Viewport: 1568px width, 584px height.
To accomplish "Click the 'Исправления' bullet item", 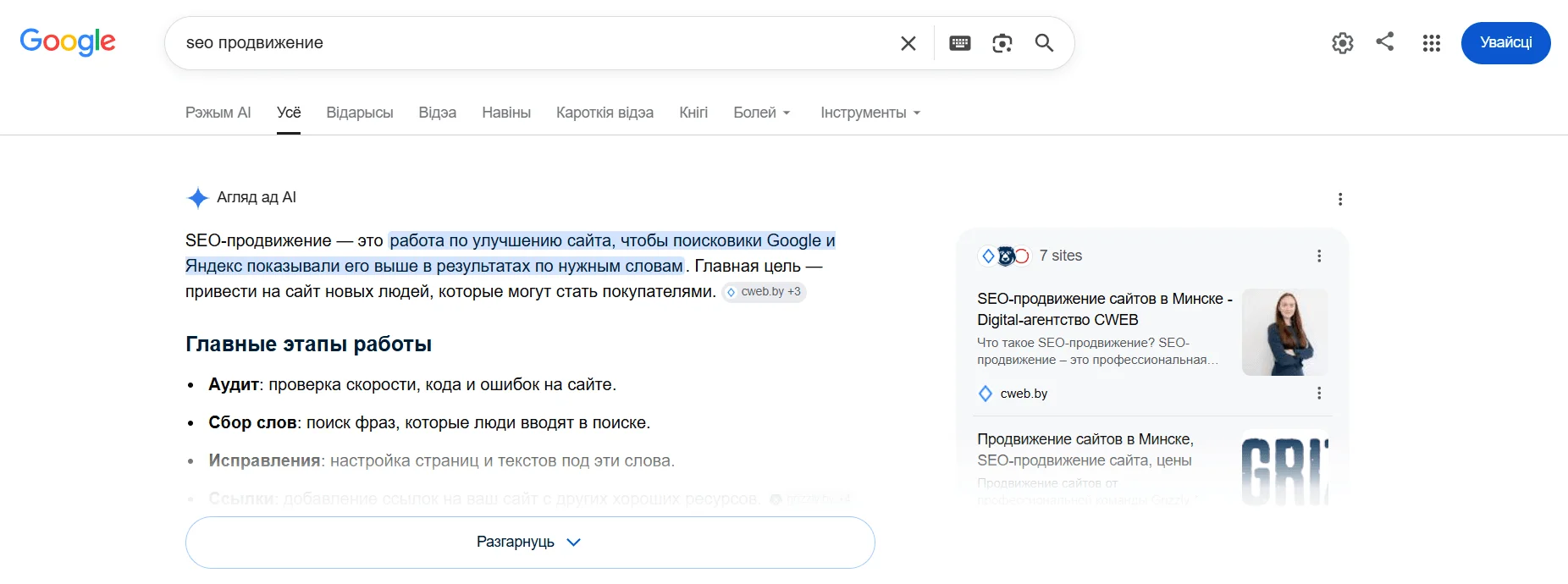I will pyautogui.click(x=441, y=460).
